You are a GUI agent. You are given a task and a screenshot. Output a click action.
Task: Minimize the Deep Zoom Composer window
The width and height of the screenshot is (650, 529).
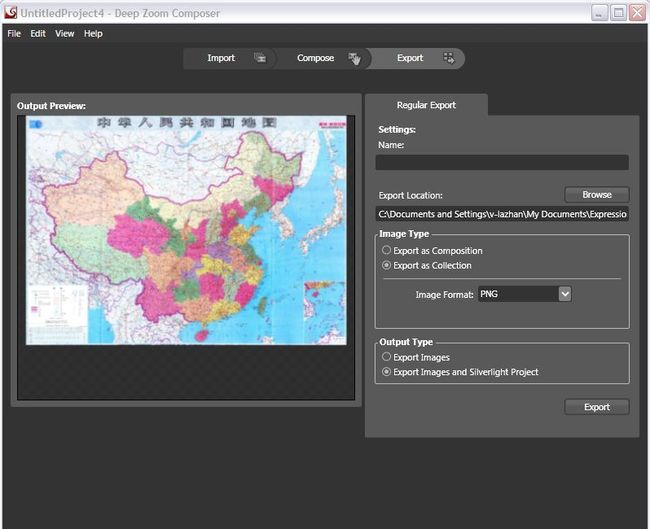(599, 13)
